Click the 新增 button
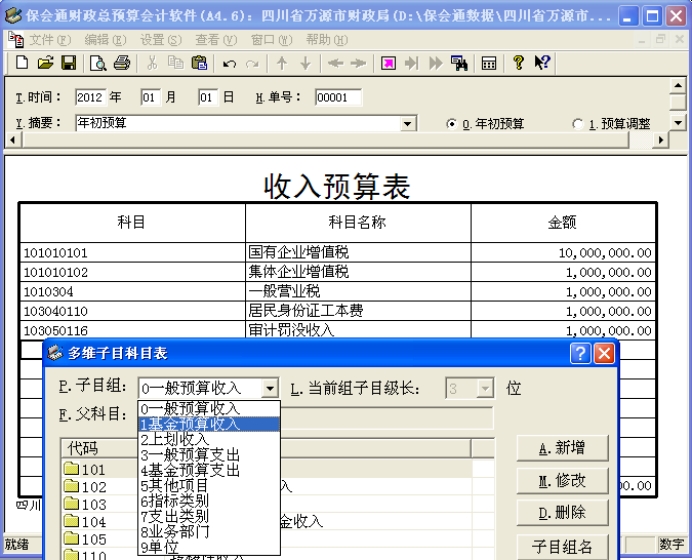 [562, 448]
